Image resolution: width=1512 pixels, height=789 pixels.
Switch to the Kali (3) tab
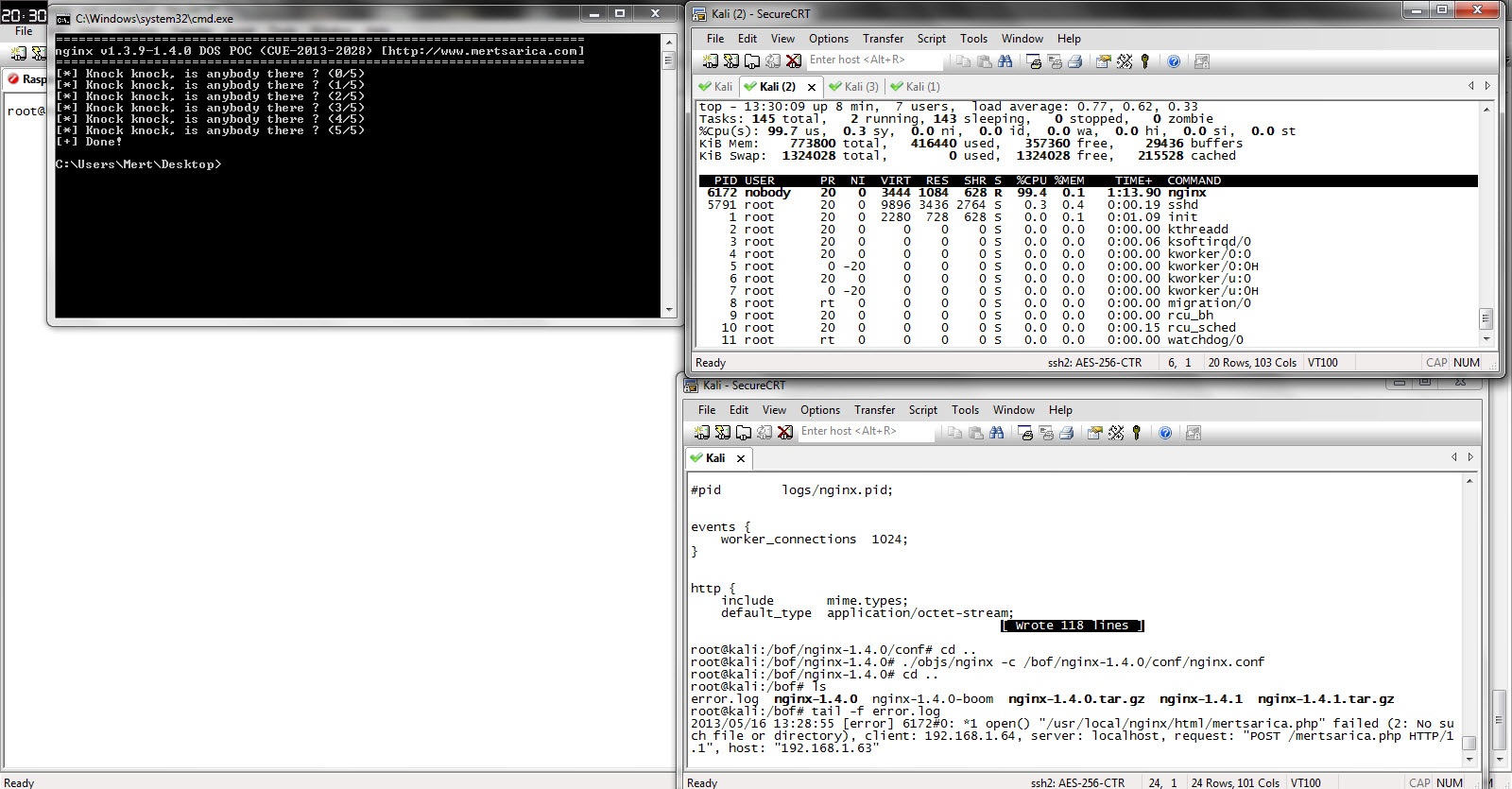point(853,86)
